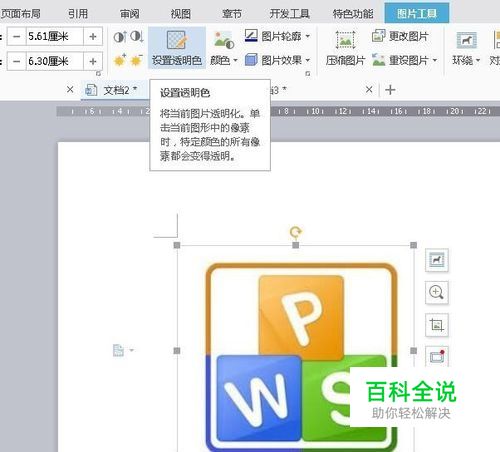Open the 颜色 dropdown
The image size is (500, 452).
pos(224,48)
